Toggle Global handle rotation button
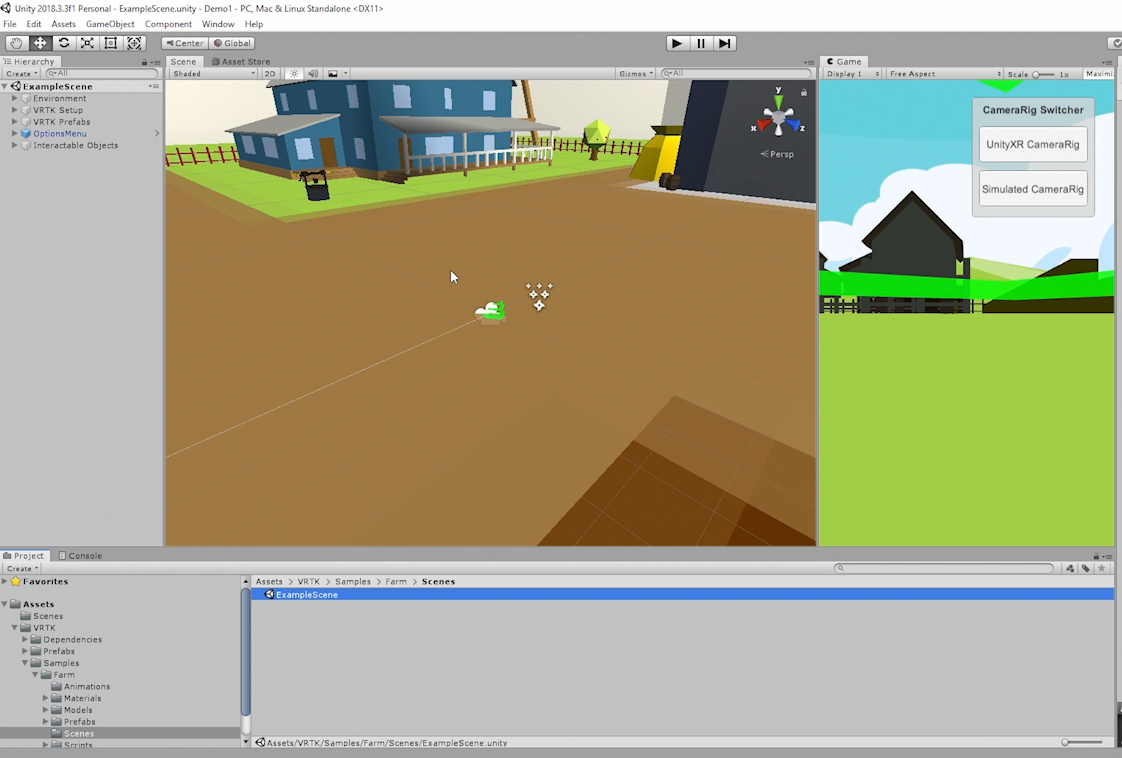The width and height of the screenshot is (1122, 758). 232,43
